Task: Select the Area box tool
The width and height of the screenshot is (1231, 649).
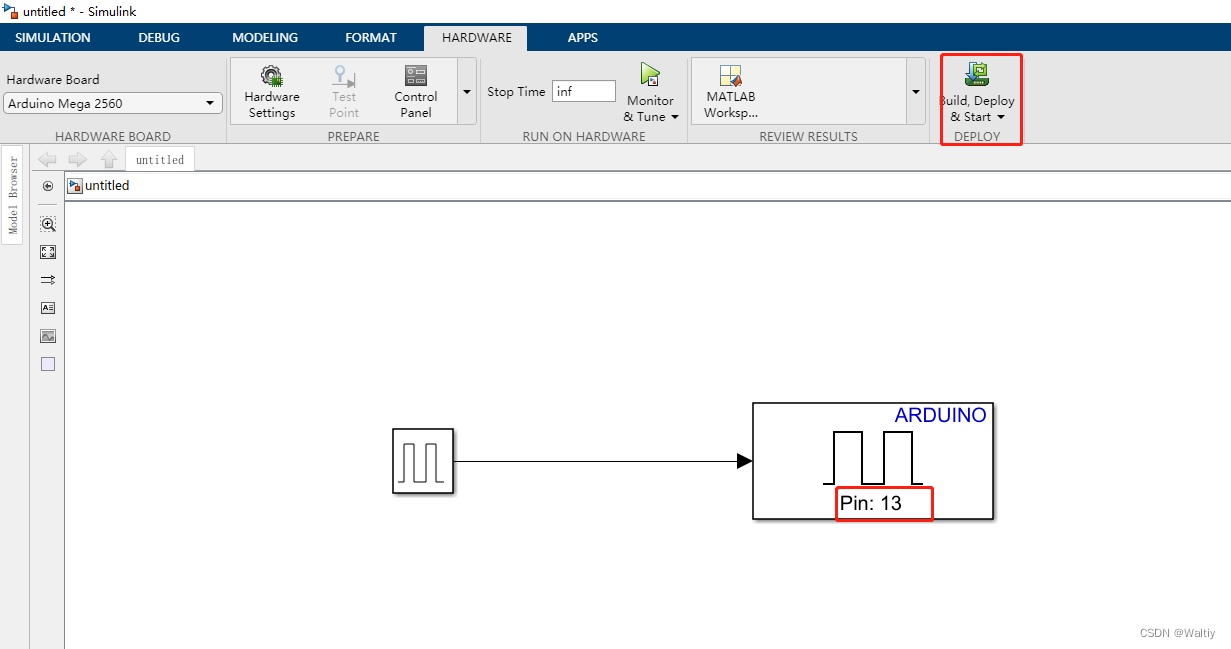Action: coord(48,364)
